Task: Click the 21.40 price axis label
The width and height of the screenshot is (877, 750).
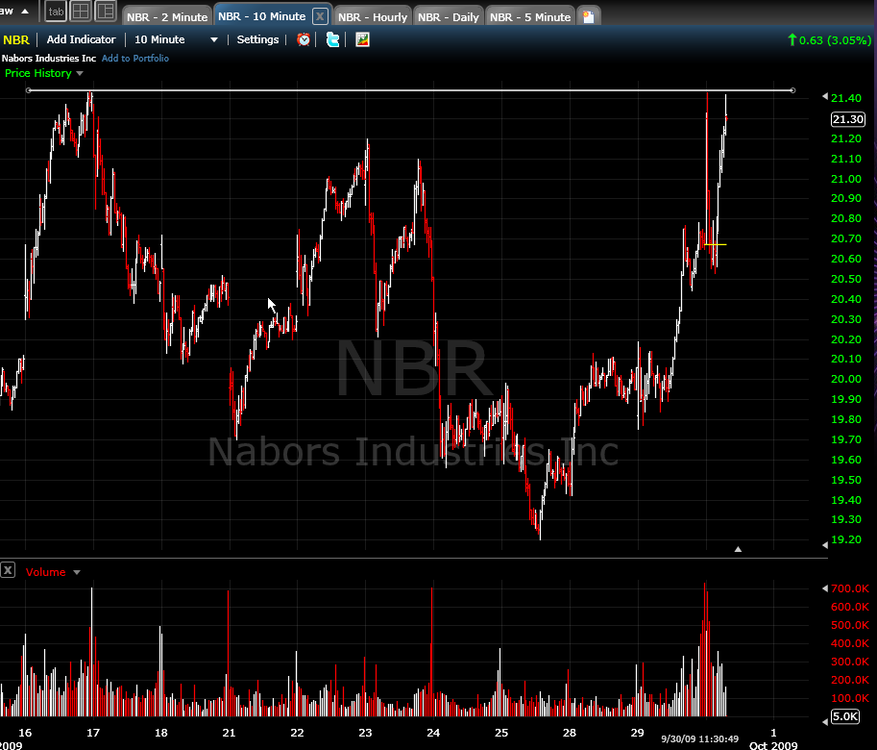Action: point(846,98)
